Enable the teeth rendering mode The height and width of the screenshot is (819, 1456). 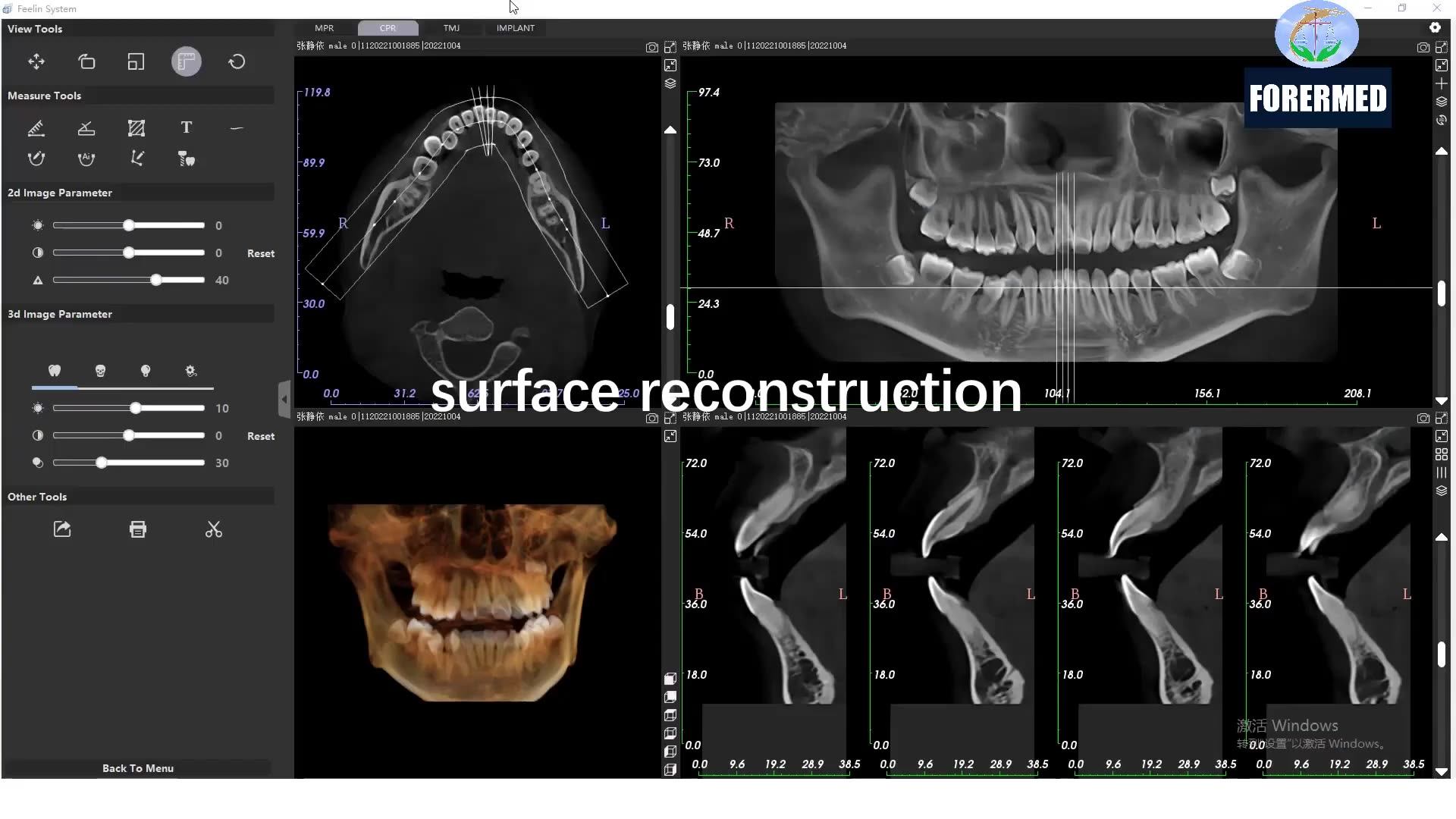54,371
